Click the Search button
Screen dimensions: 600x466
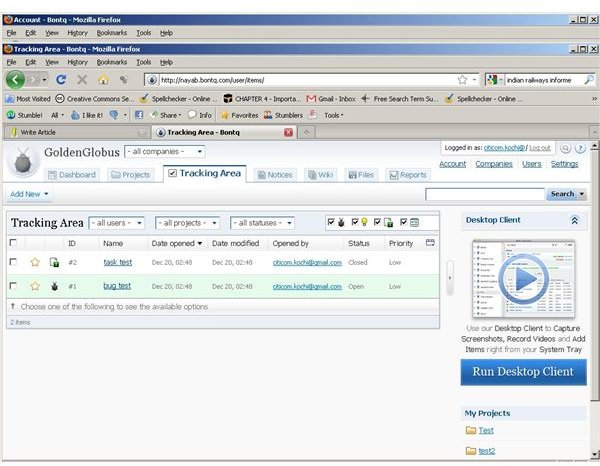[x=562, y=194]
